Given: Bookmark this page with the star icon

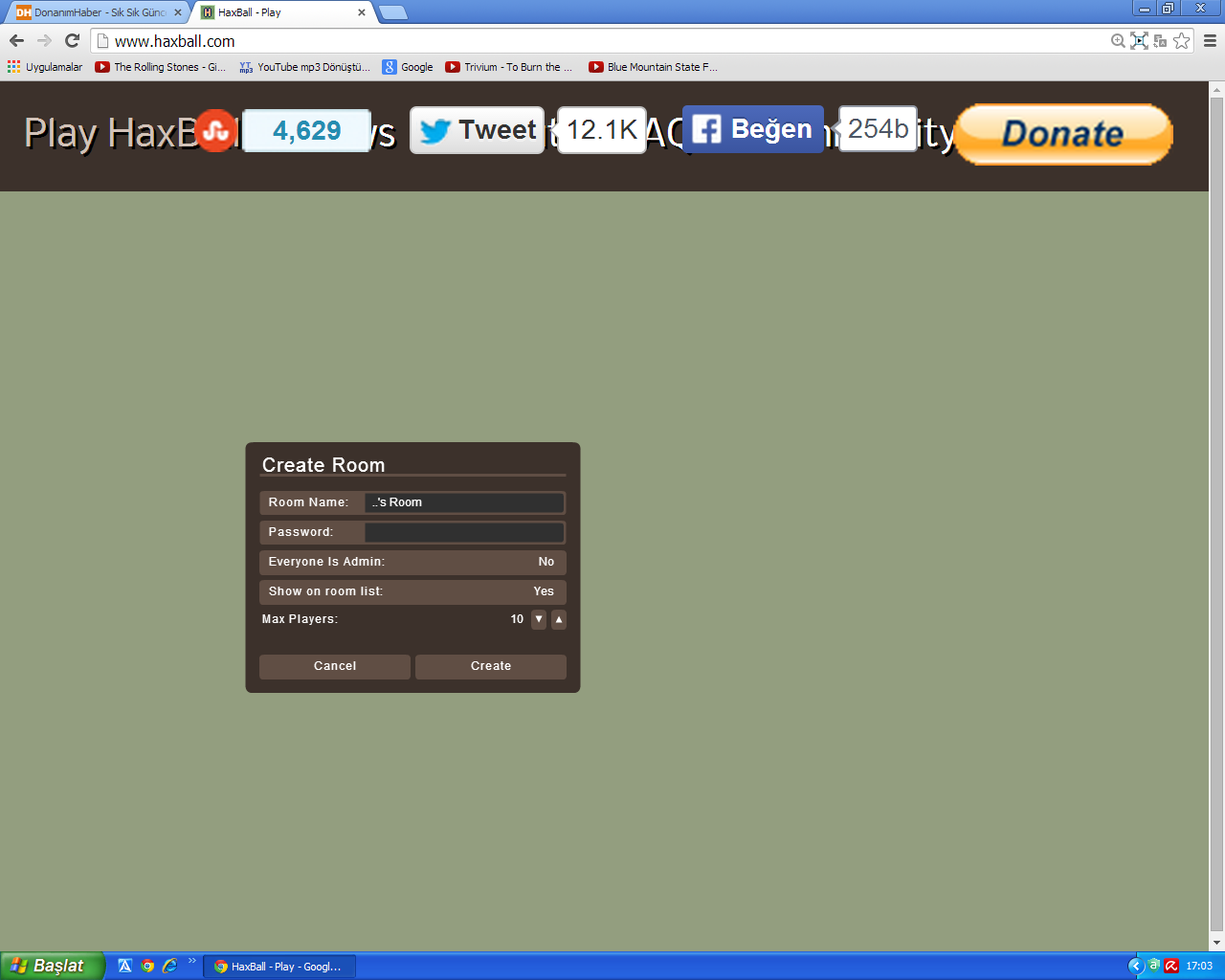Looking at the screenshot, I should [x=1182, y=40].
